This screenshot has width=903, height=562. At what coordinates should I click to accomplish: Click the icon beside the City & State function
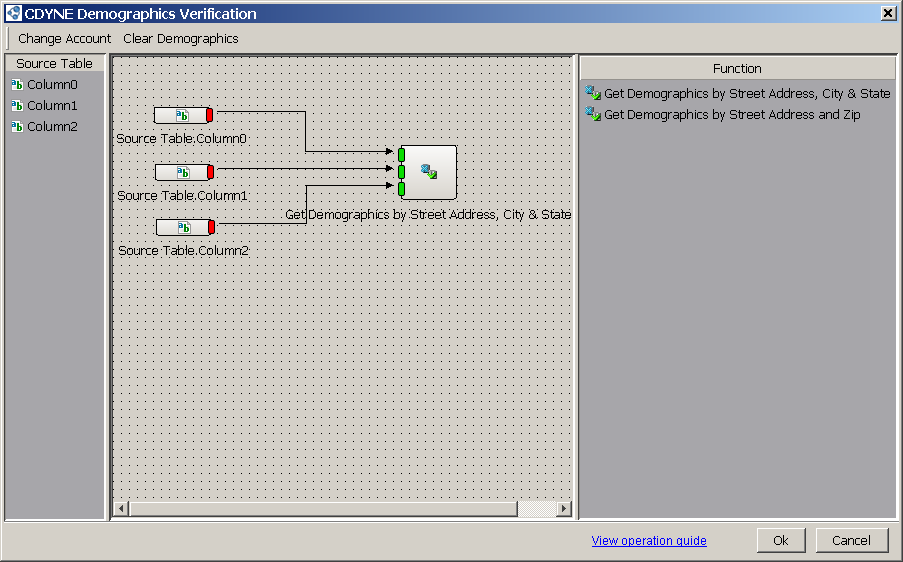593,93
